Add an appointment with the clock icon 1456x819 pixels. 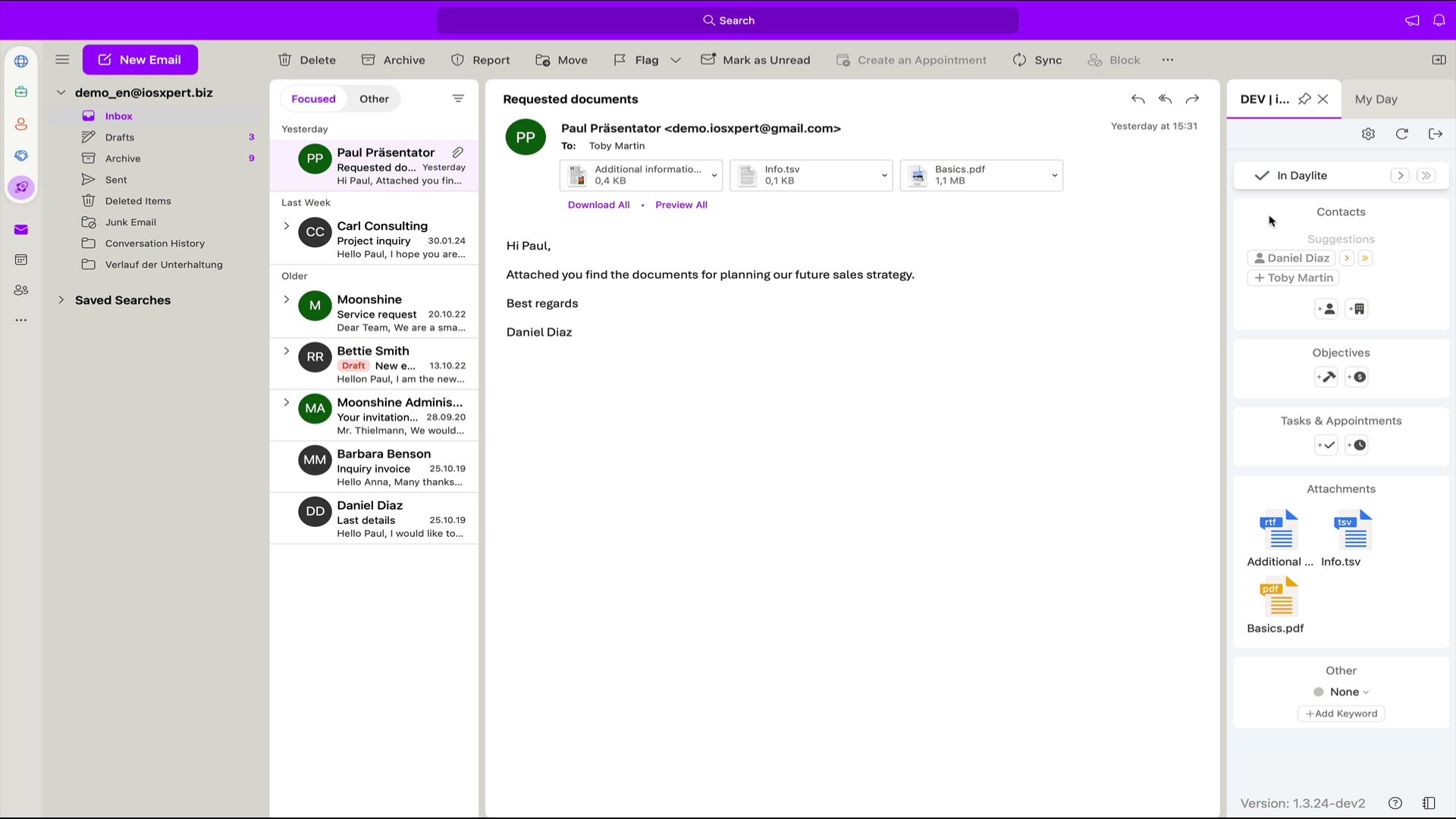[1357, 445]
